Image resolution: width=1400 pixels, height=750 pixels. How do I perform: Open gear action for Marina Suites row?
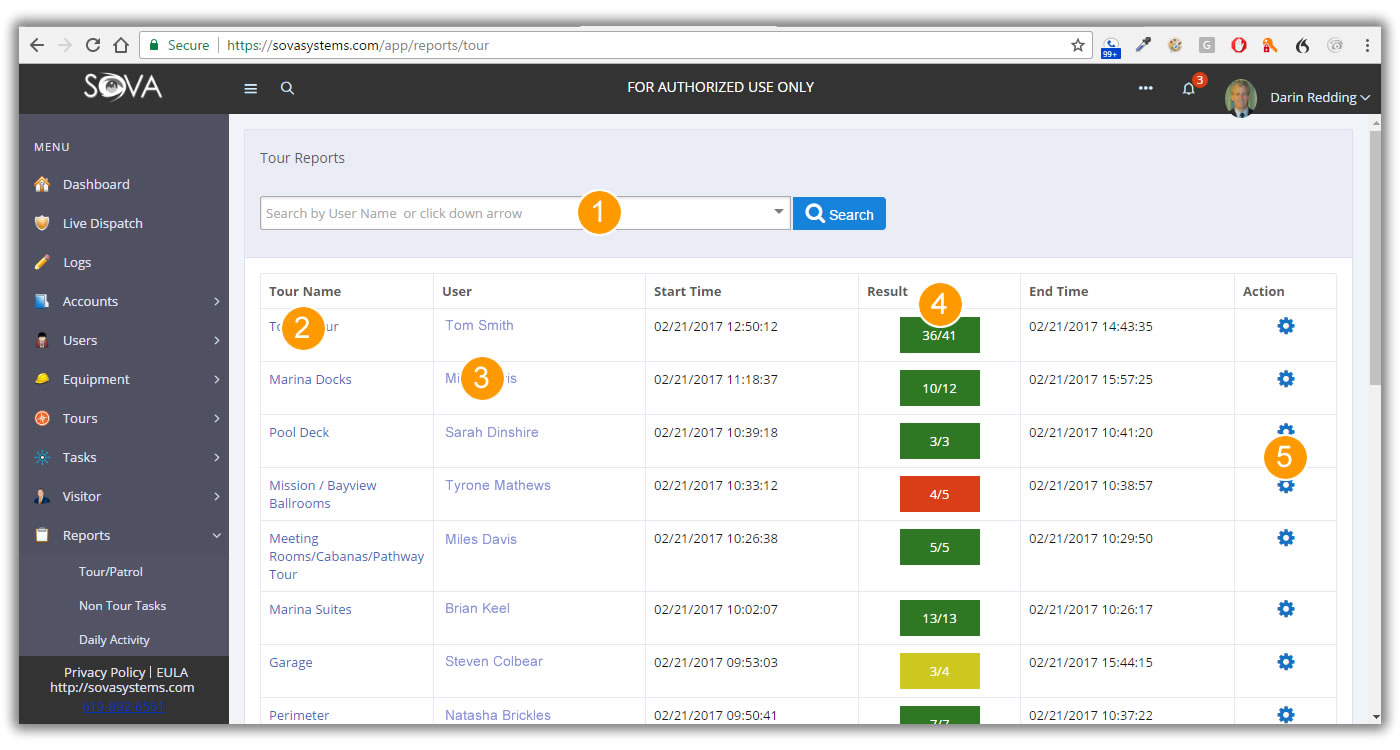coord(1286,608)
